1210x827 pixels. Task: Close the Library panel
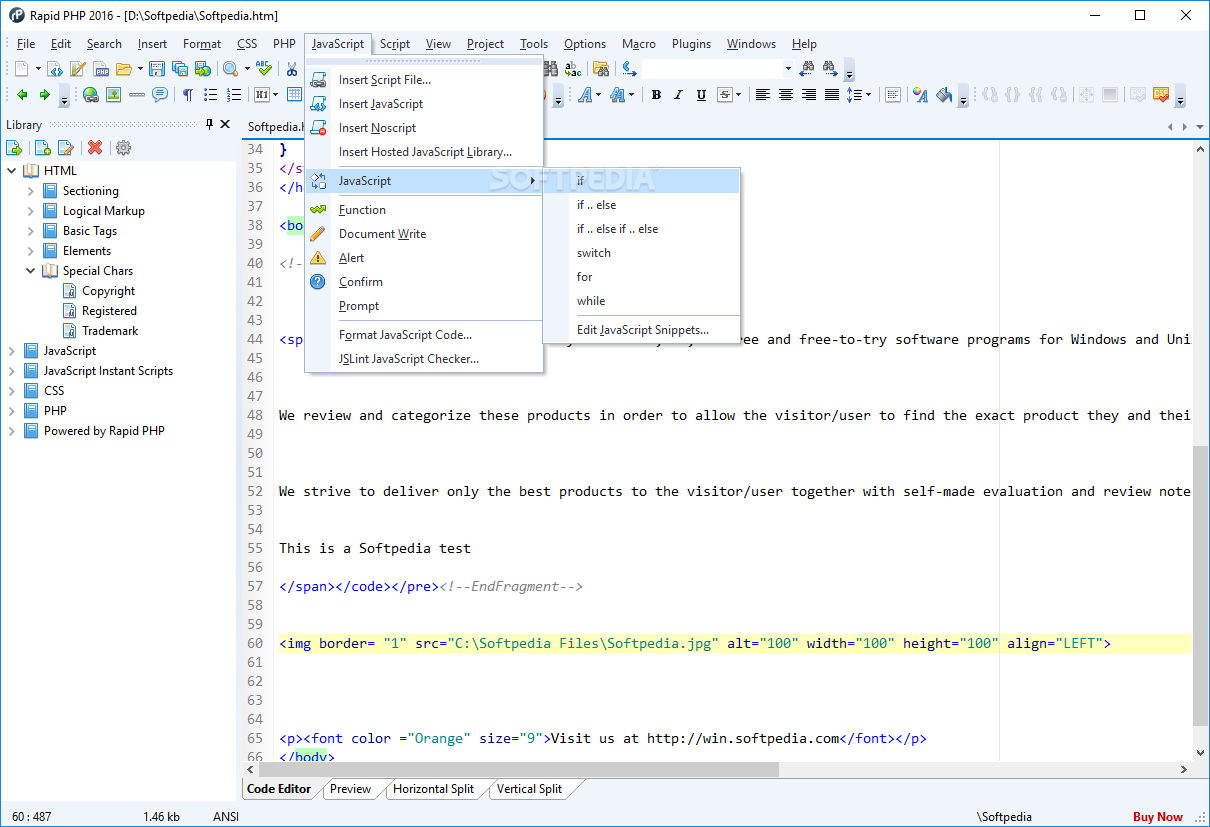pyautogui.click(x=225, y=125)
